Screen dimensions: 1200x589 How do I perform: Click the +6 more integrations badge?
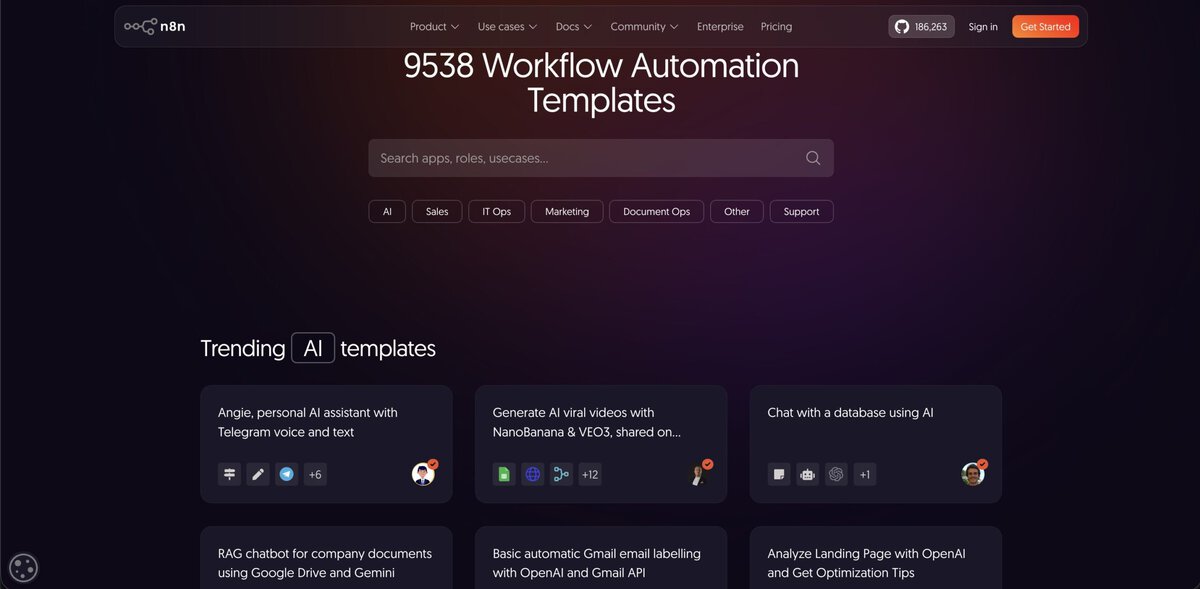pyautogui.click(x=315, y=474)
